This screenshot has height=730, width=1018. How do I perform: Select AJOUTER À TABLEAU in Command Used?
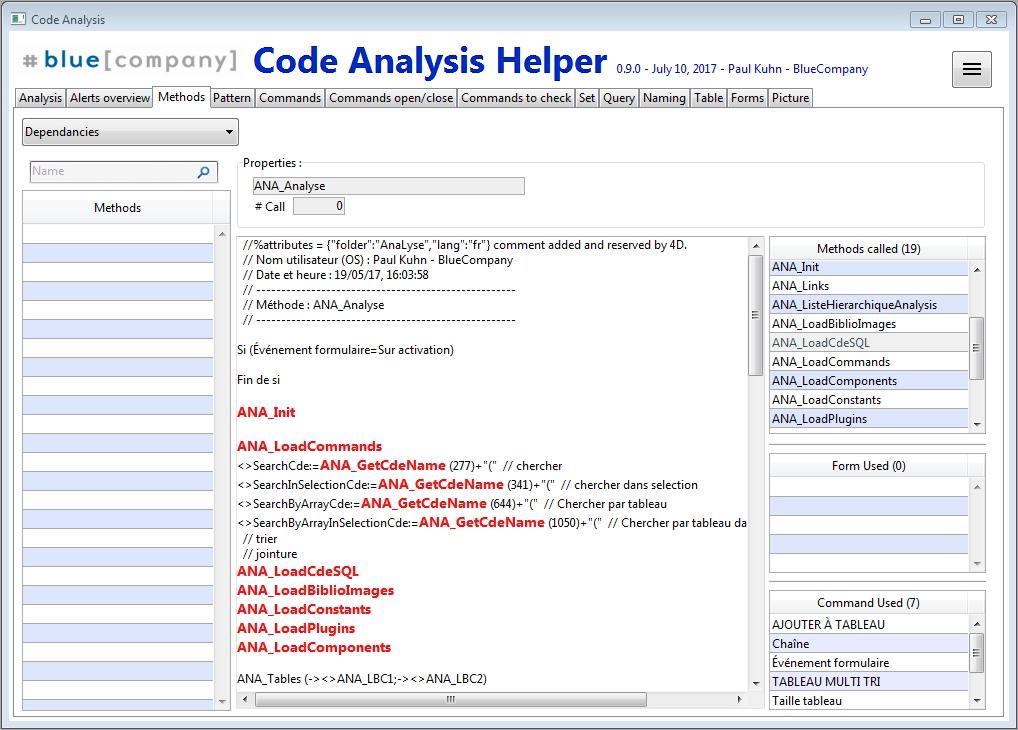(869, 625)
